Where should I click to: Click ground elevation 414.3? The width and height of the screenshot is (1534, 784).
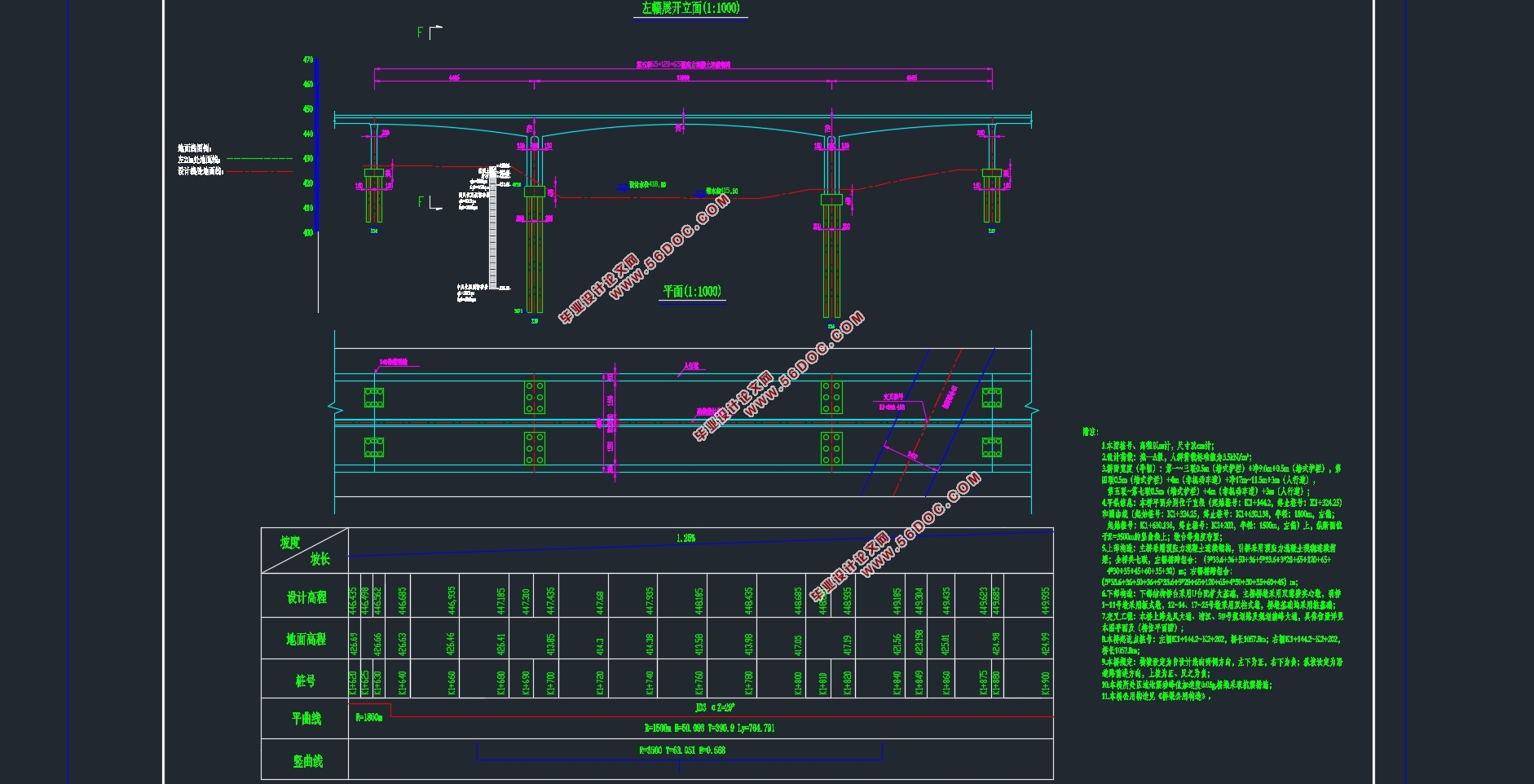pyautogui.click(x=600, y=645)
